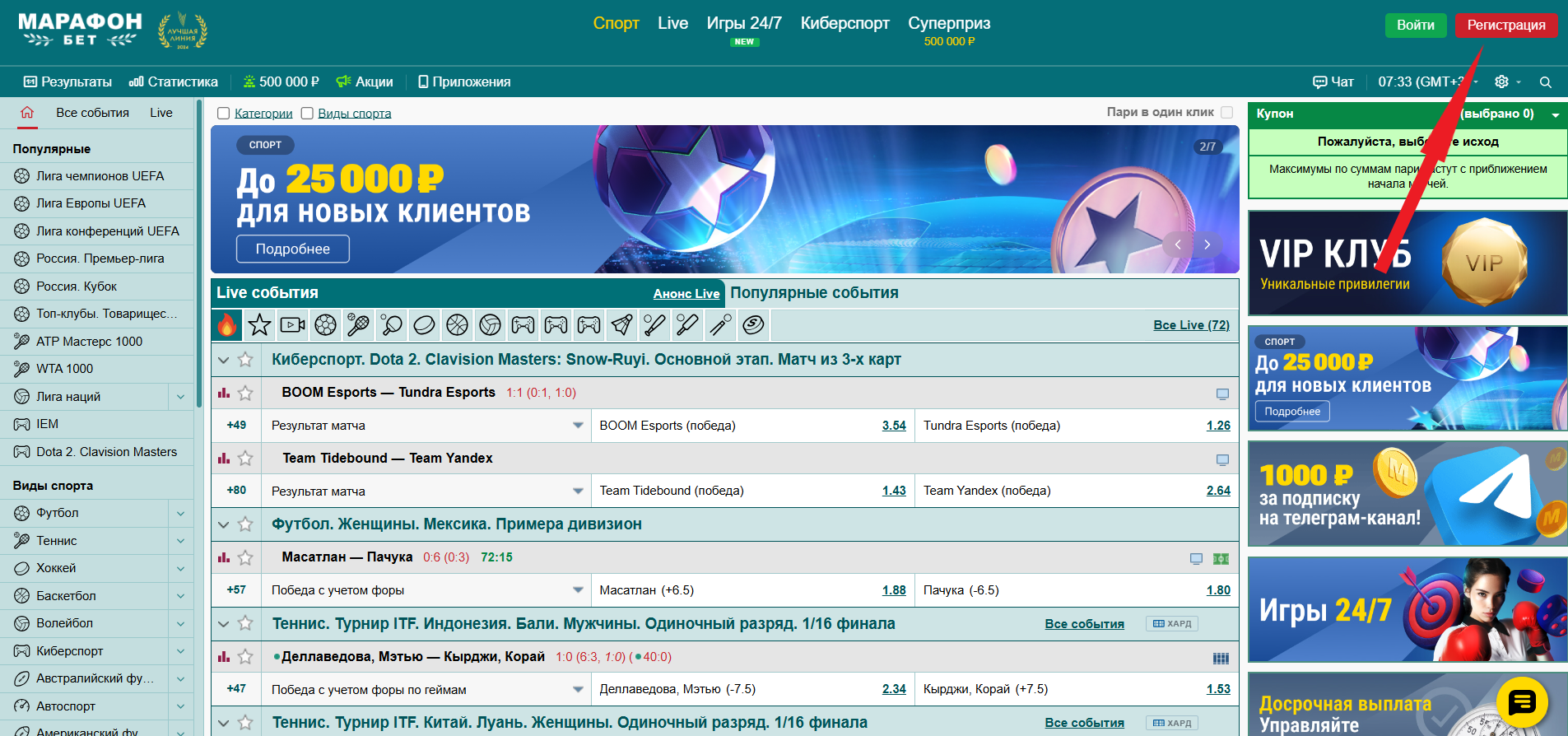This screenshot has height=736, width=1568.
Task: Open scoreboard icon for Деллаведова — Кырджи match
Action: 1221,658
